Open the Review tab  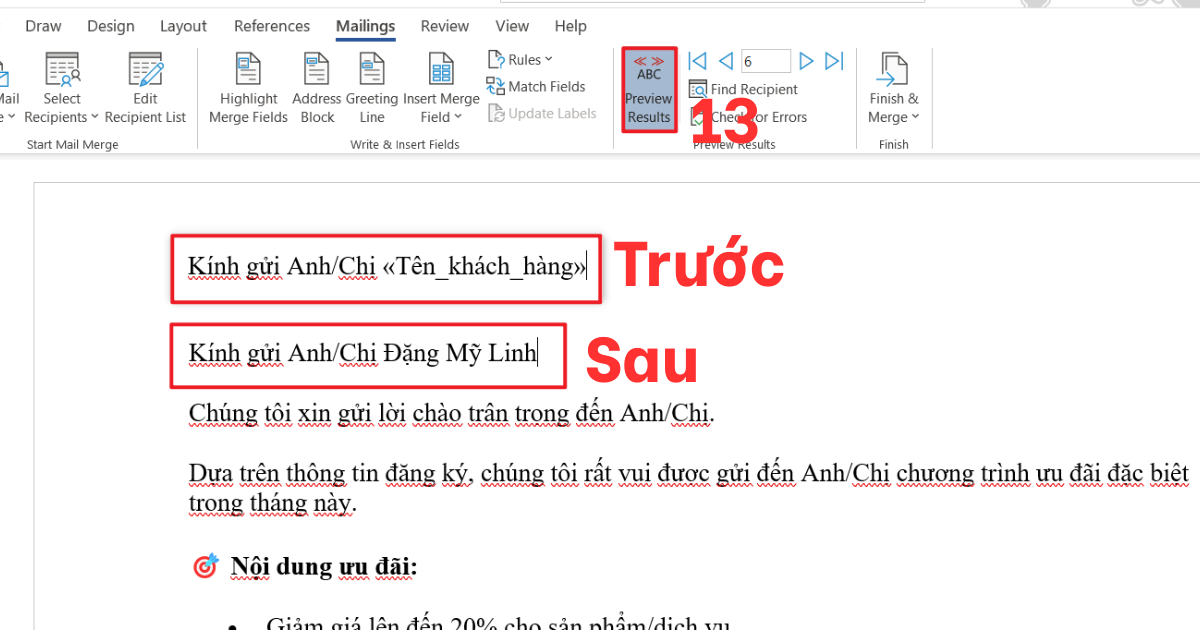pyautogui.click(x=445, y=26)
